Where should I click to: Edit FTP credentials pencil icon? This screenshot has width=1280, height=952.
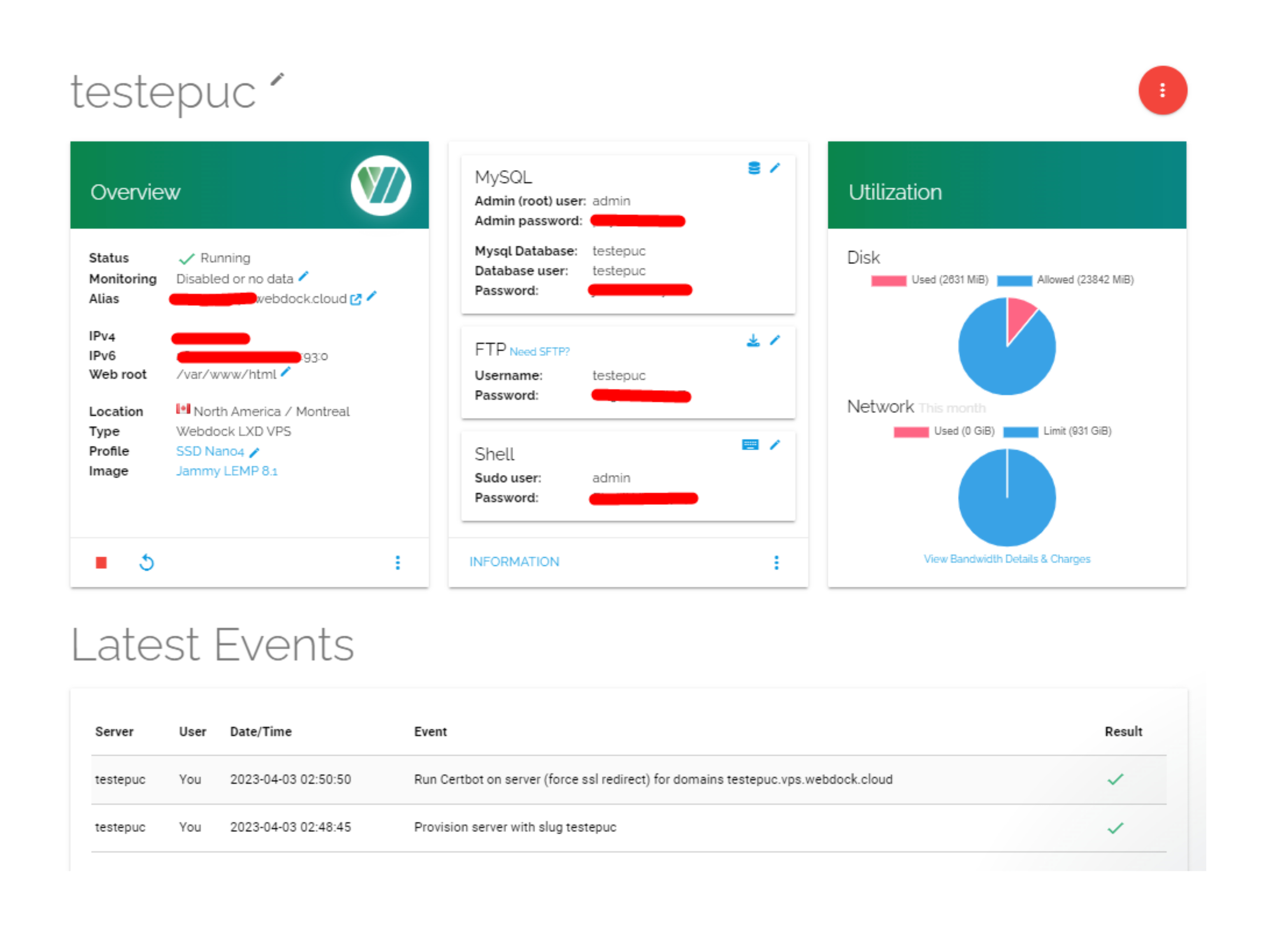tap(775, 340)
